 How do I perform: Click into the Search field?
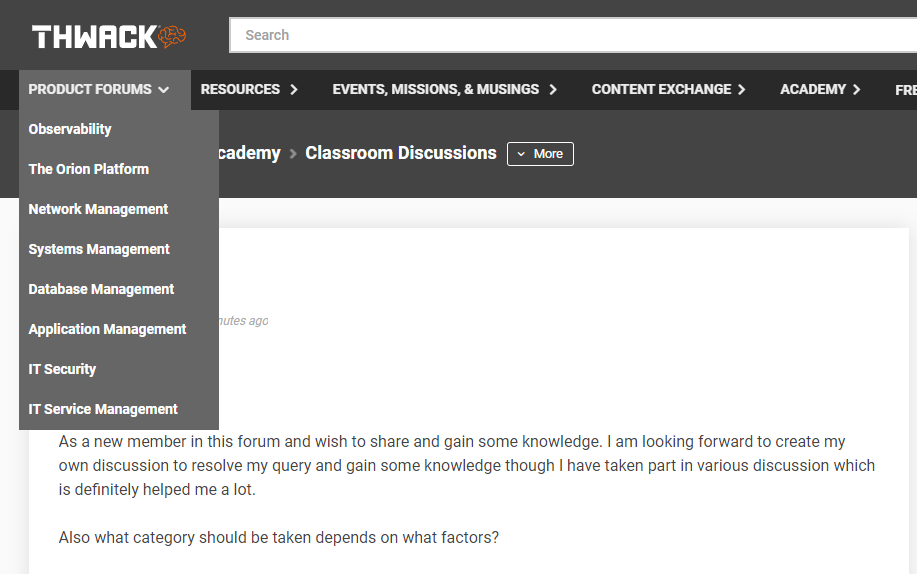pyautogui.click(x=573, y=35)
